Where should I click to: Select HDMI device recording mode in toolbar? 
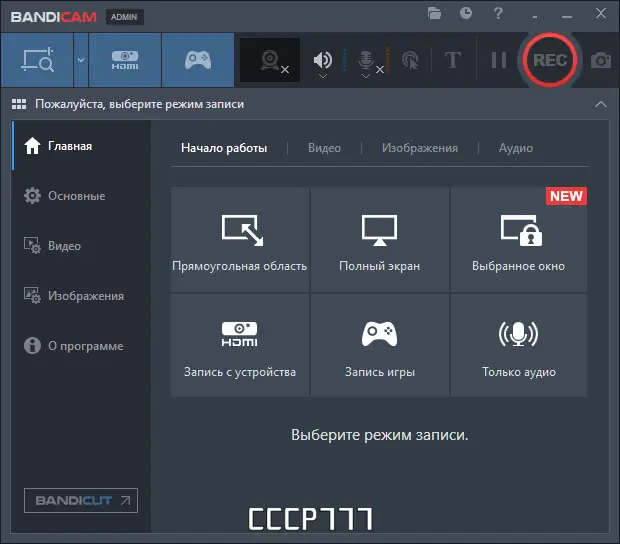coord(125,60)
